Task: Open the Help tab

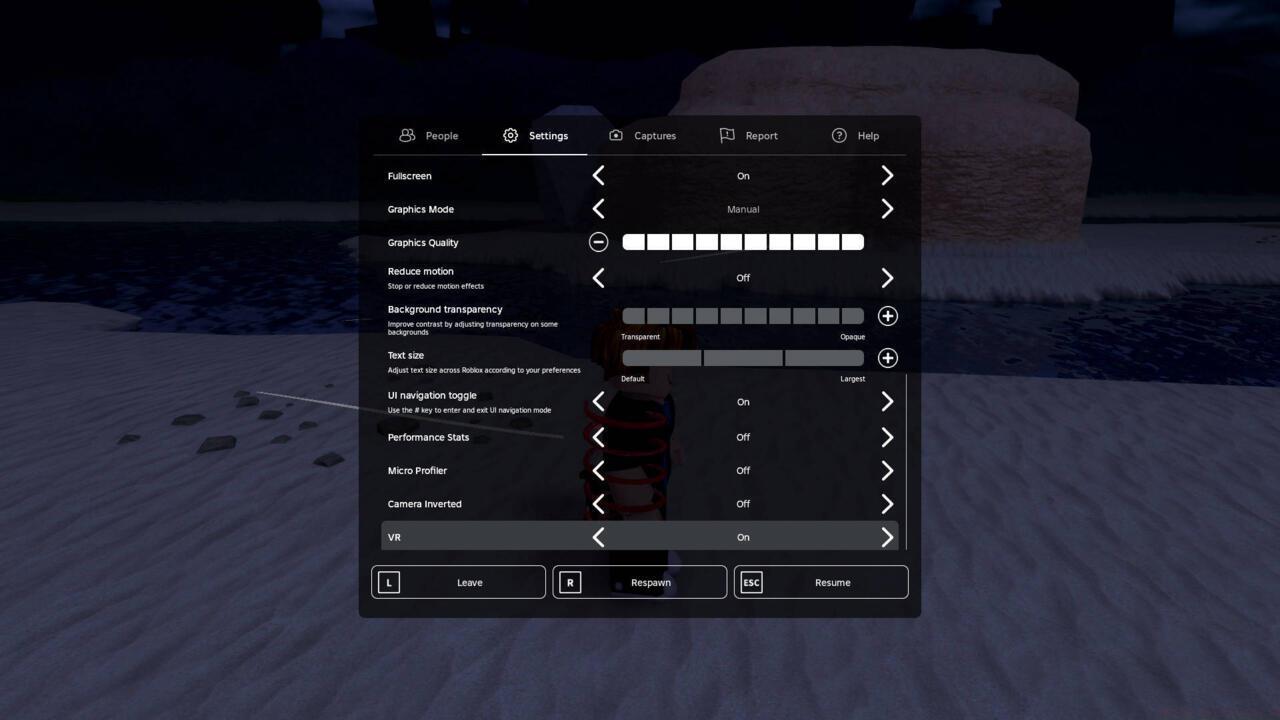Action: tap(855, 135)
